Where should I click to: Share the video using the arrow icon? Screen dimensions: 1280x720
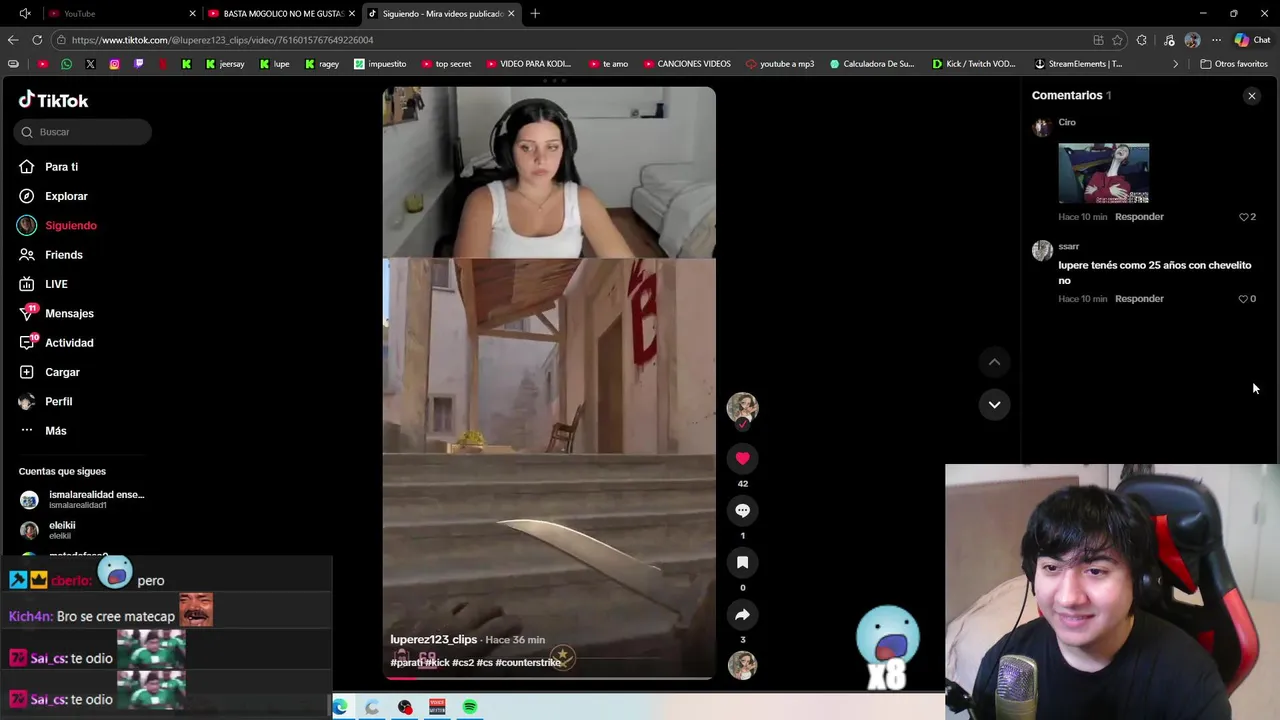[742, 614]
